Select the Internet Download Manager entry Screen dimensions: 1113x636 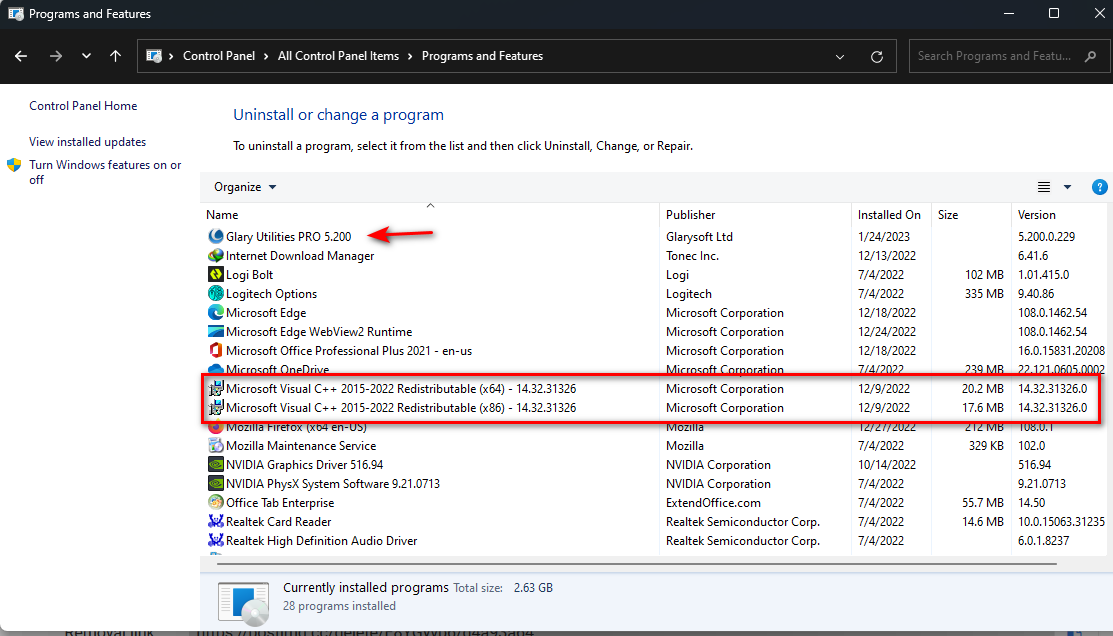pos(300,256)
